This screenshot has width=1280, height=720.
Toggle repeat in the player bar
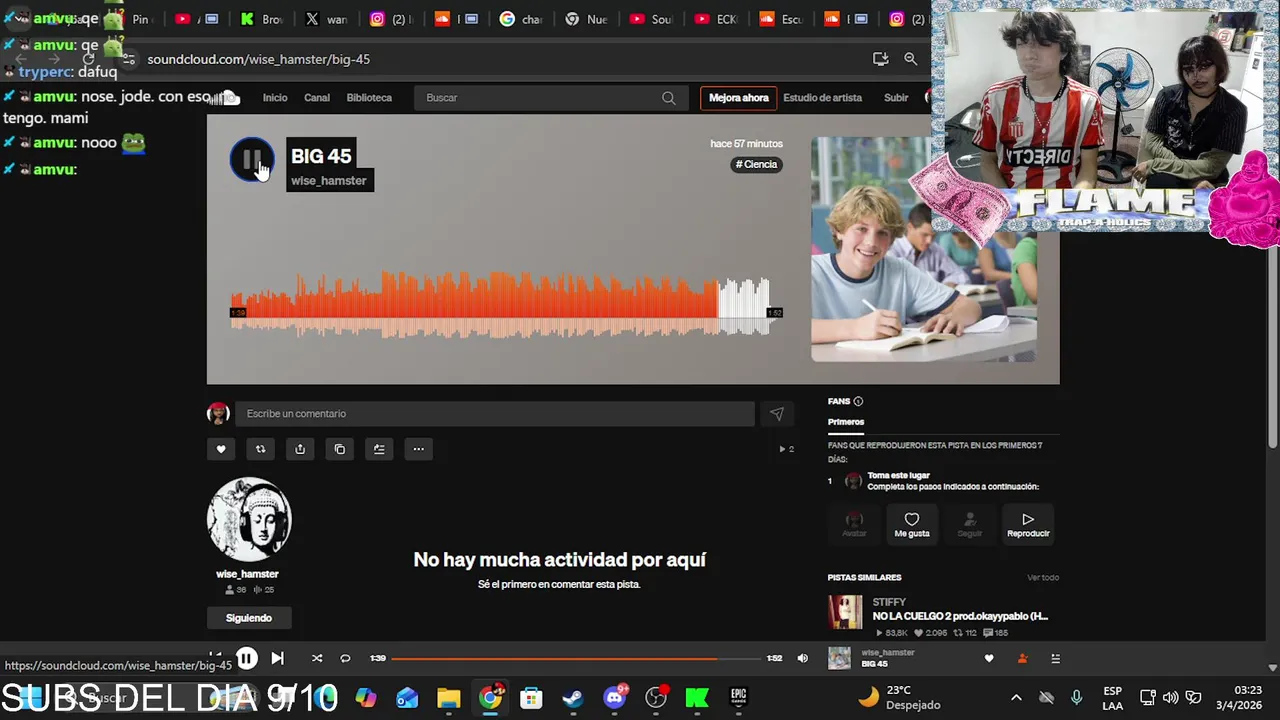[x=345, y=658]
